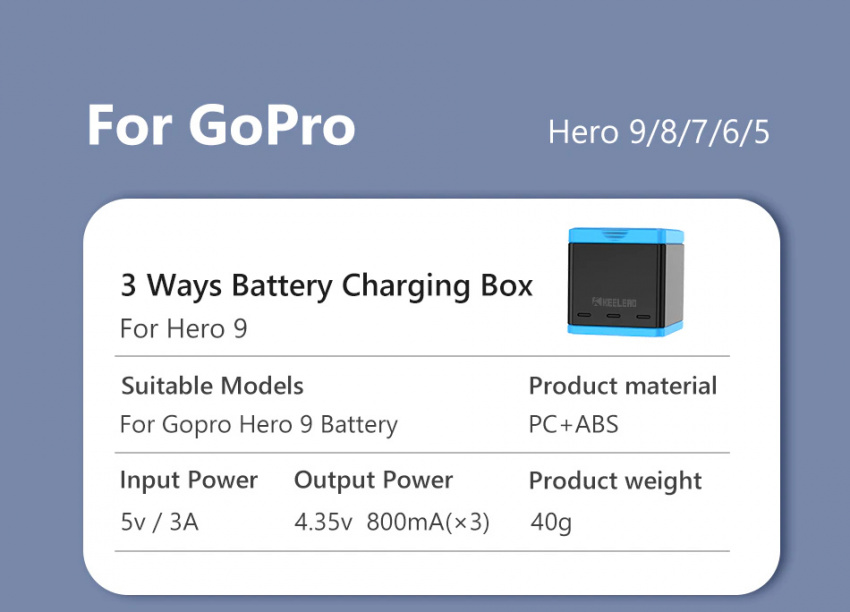Click the battery charging box product image
850x612 pixels.
pyautogui.click(x=626, y=282)
